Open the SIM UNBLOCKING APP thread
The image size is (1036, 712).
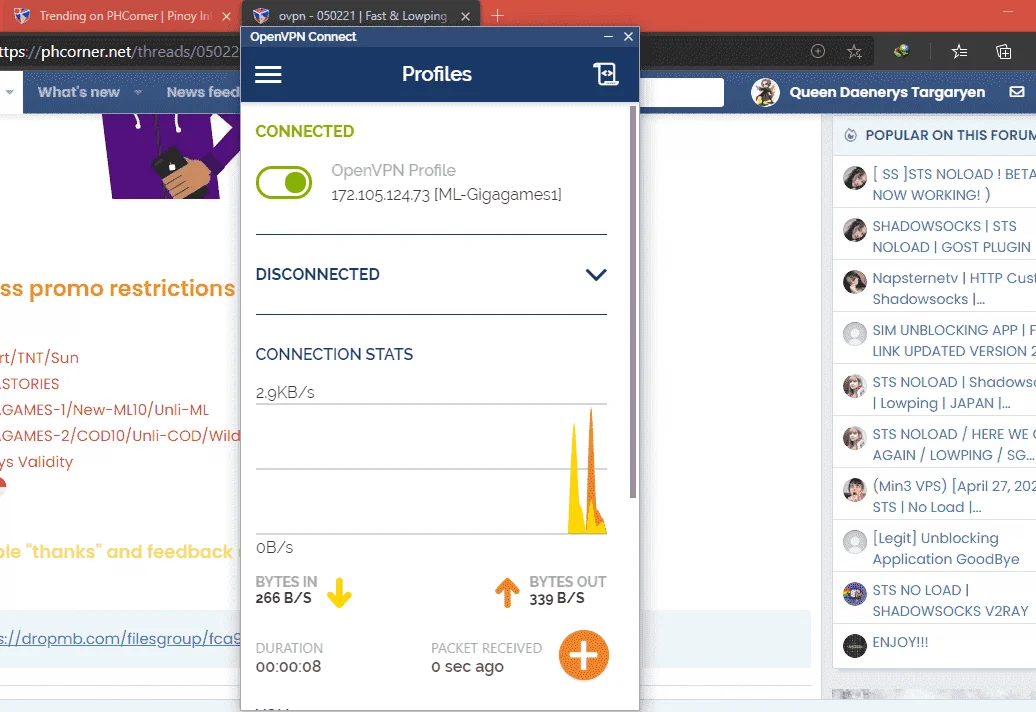click(954, 341)
